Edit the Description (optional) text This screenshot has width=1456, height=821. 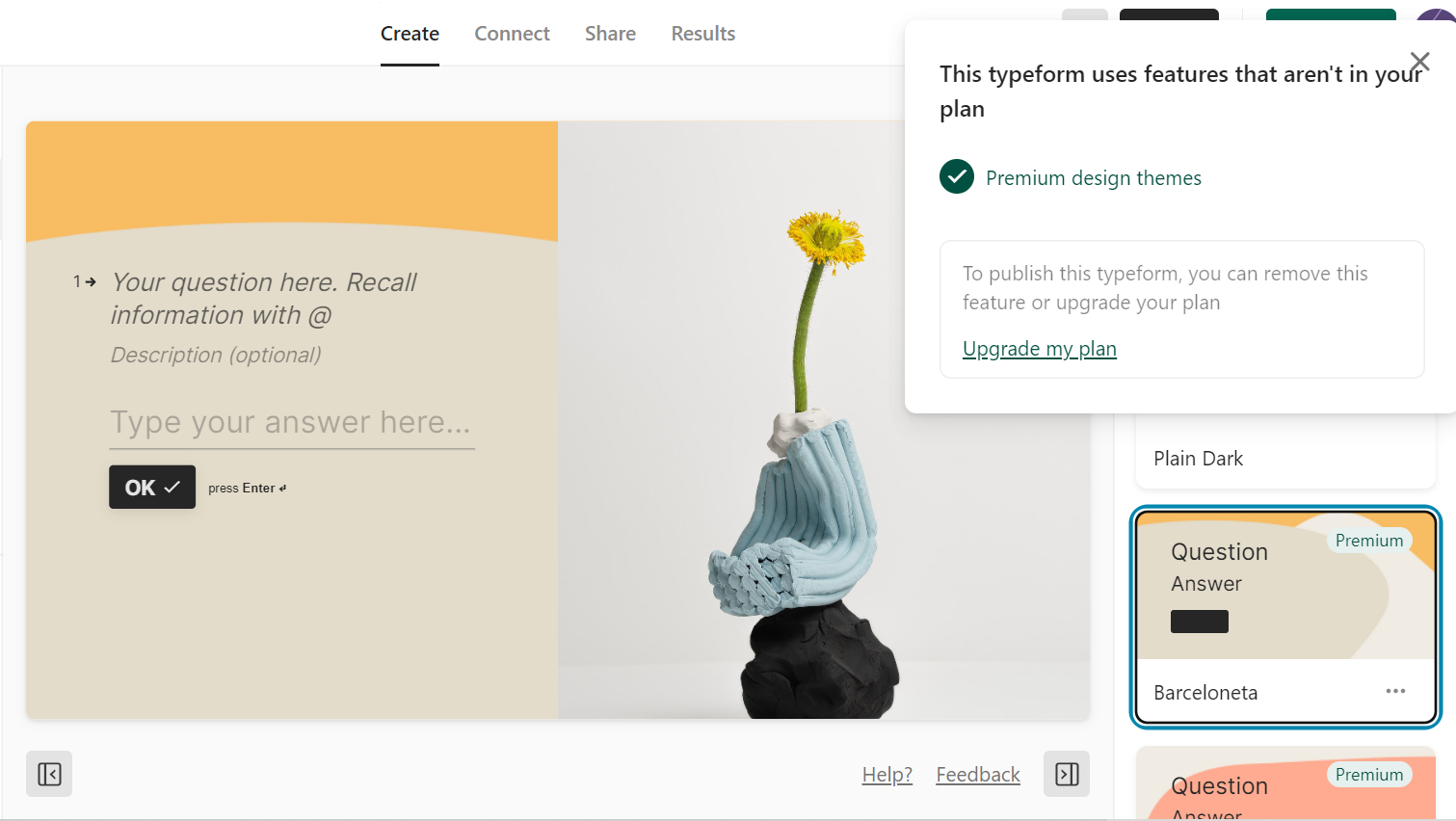pos(216,355)
